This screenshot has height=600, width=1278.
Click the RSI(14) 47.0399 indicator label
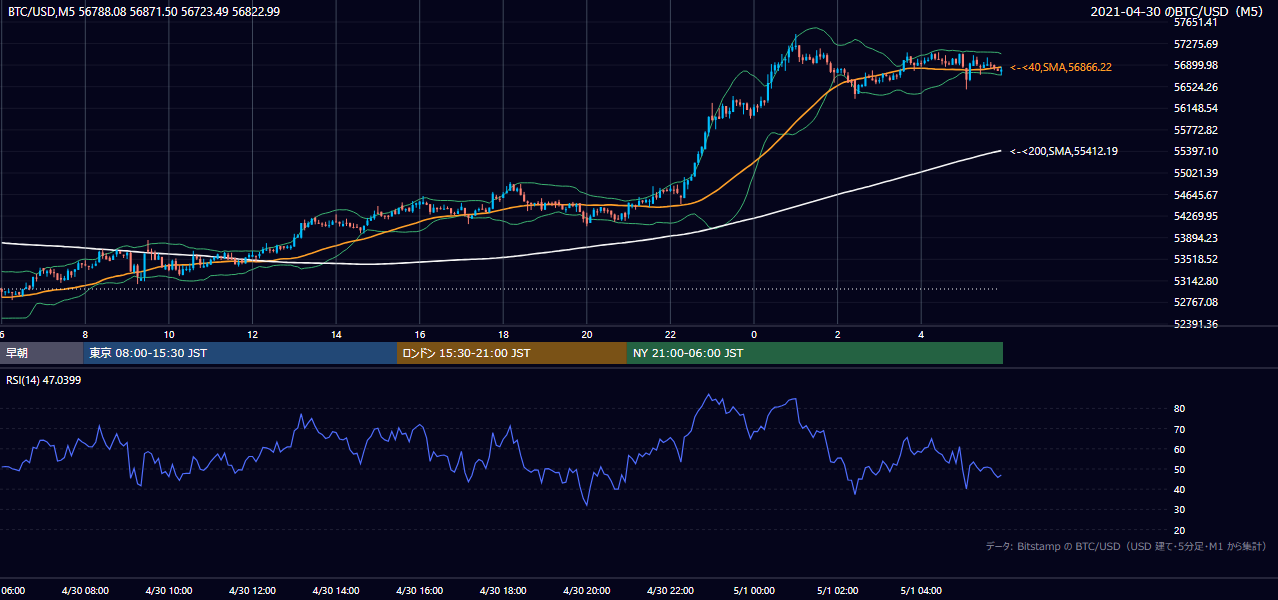(x=44, y=381)
